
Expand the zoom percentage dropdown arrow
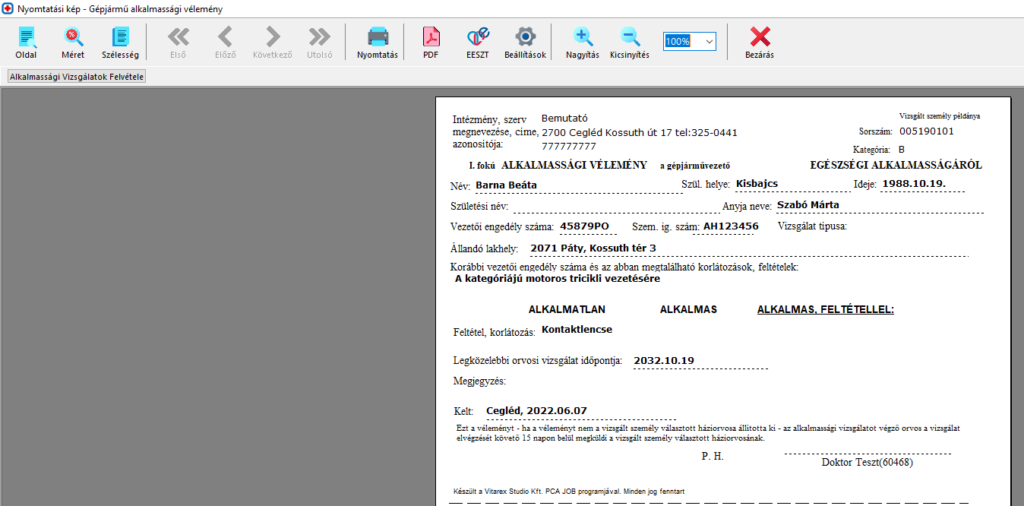[x=709, y=41]
